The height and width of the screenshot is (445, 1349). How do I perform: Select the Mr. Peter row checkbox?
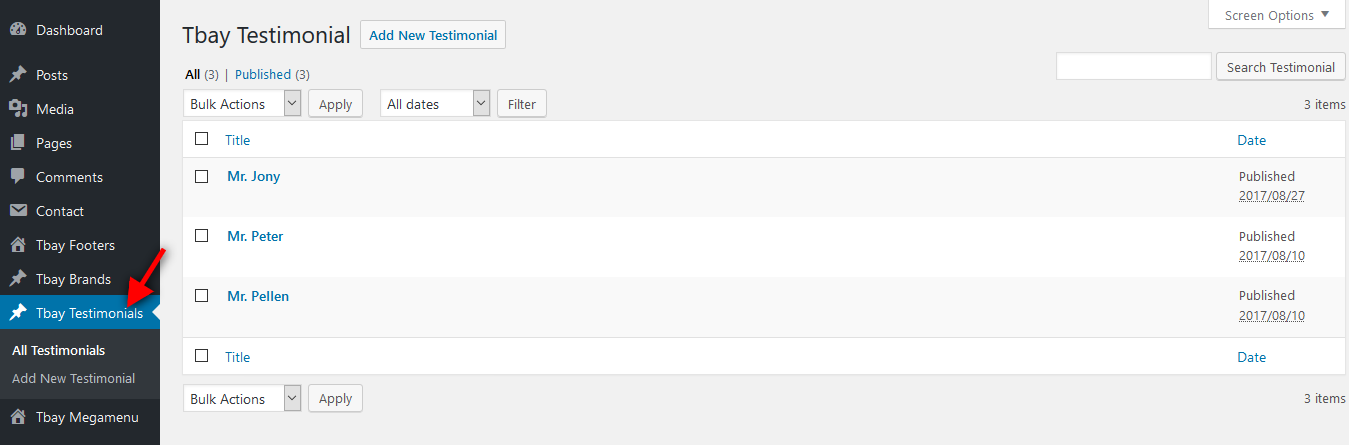coord(201,236)
